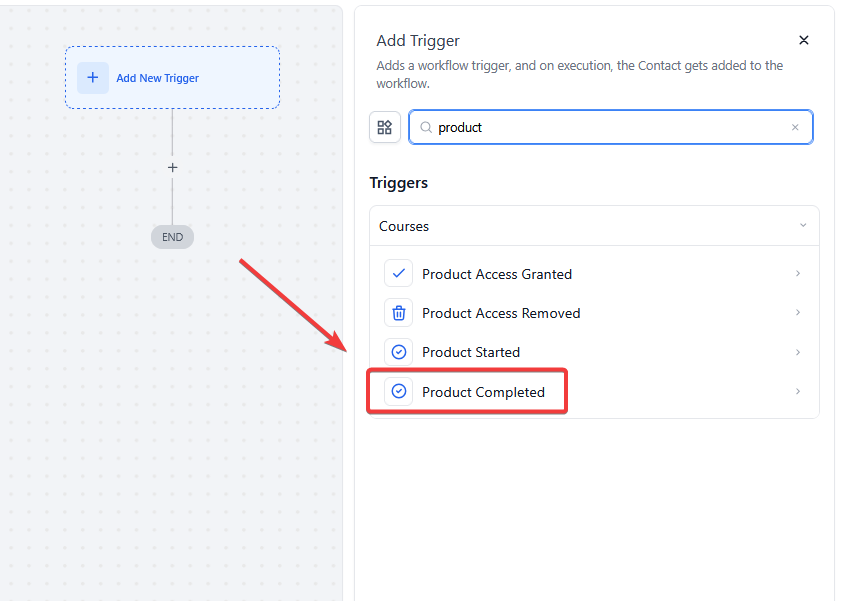The image size is (846, 601).
Task: Click into the trigger search input
Action: click(x=610, y=128)
